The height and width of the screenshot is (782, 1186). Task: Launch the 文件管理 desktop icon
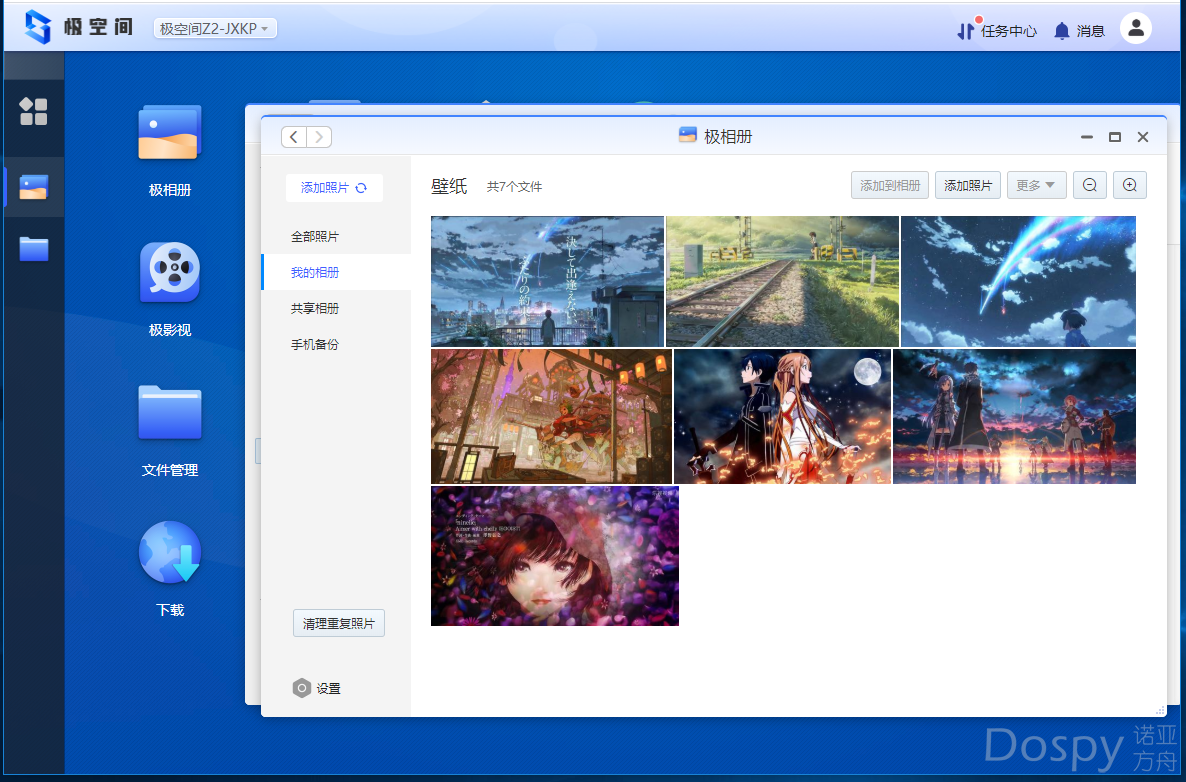[x=170, y=412]
